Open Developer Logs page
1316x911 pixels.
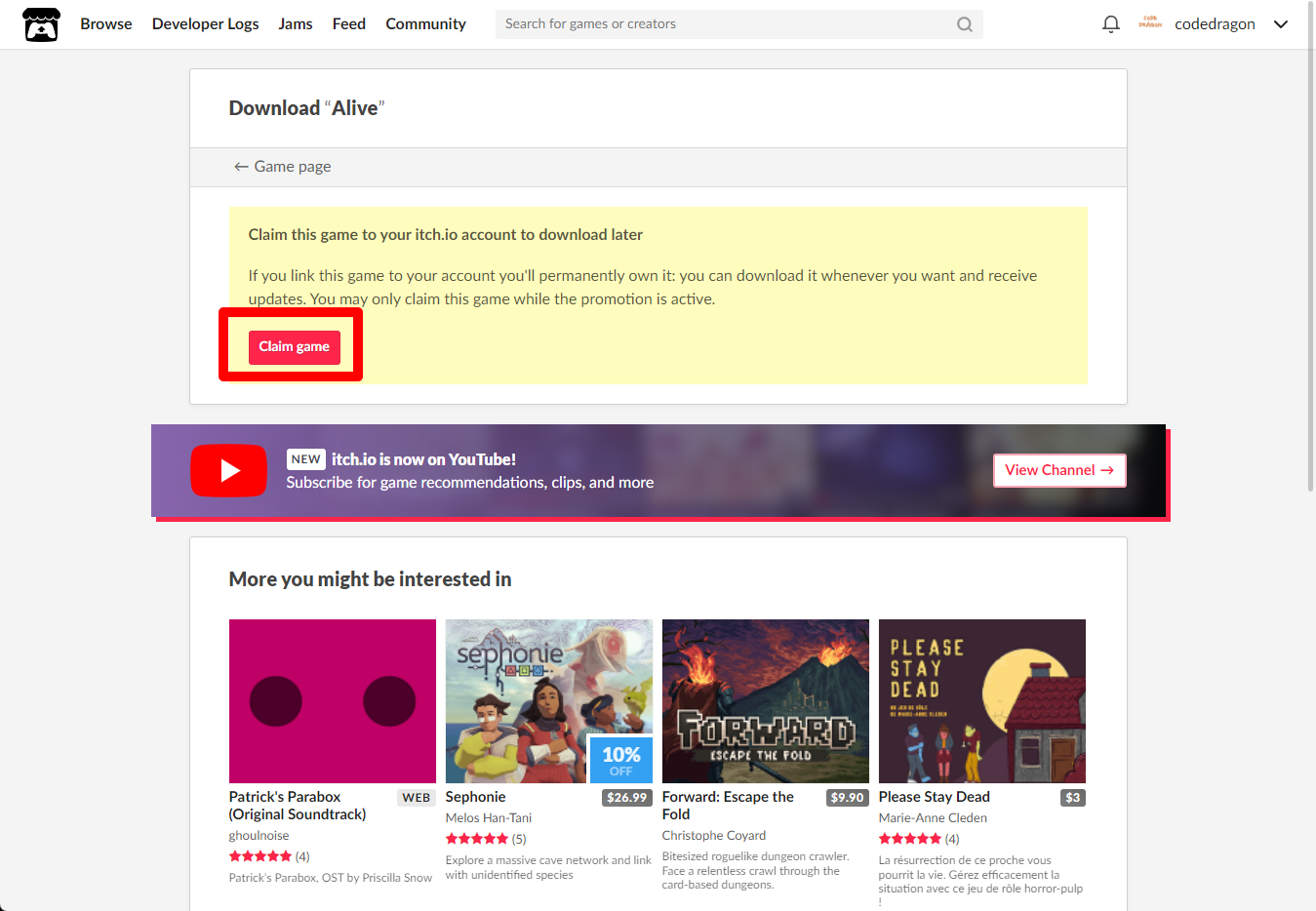[205, 24]
